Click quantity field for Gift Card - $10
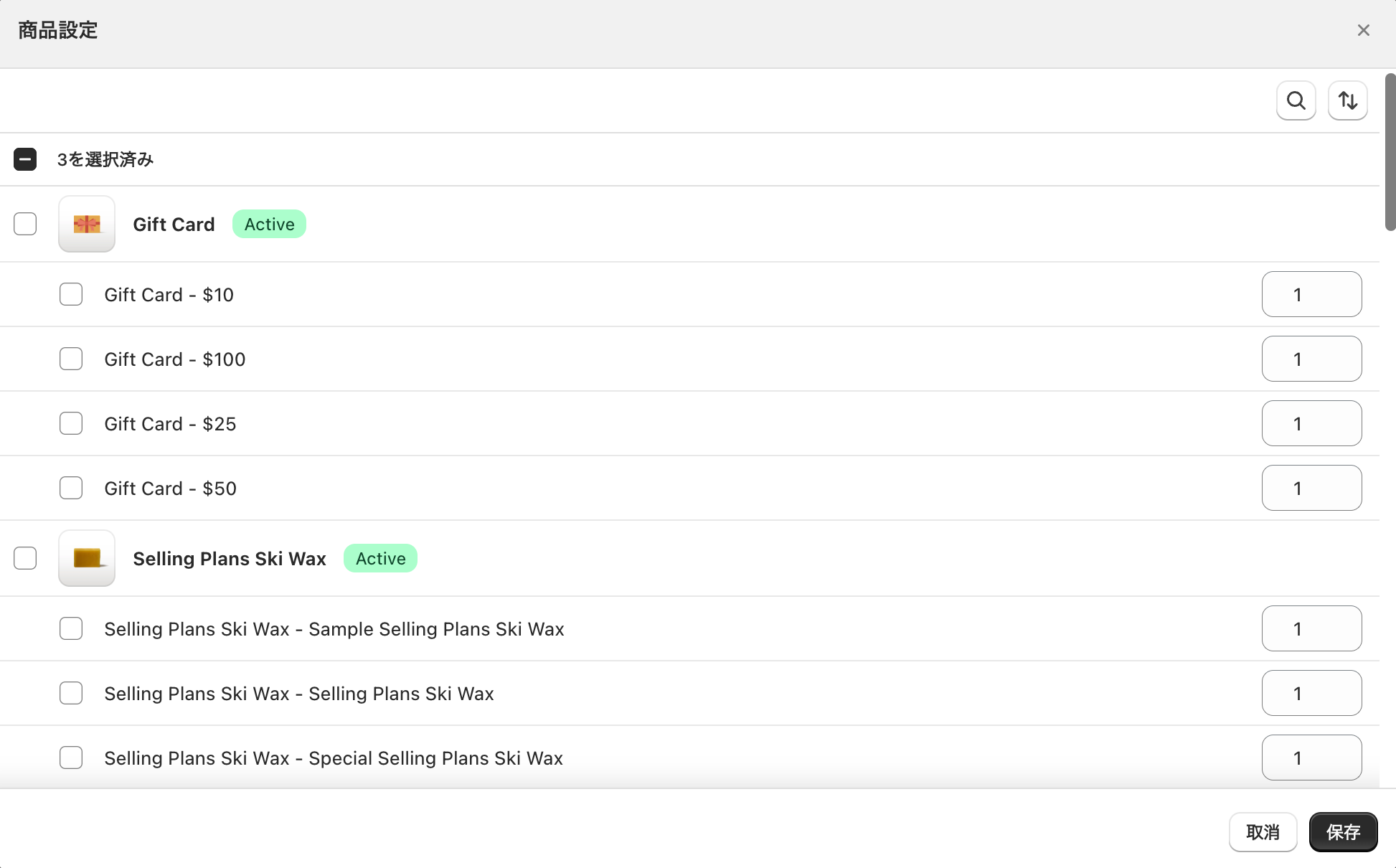The image size is (1396, 868). [x=1311, y=294]
